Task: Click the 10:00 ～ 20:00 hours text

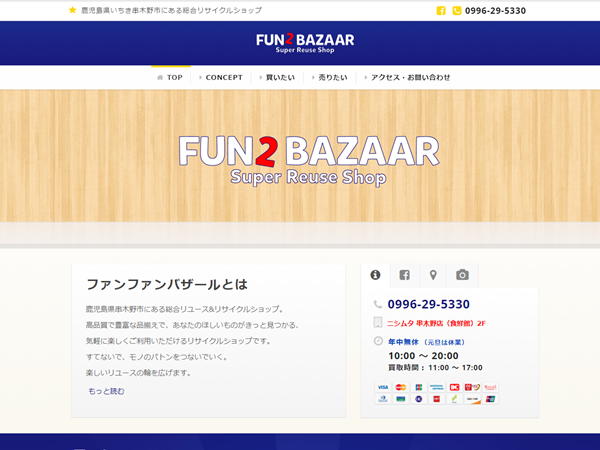Action: (x=423, y=356)
